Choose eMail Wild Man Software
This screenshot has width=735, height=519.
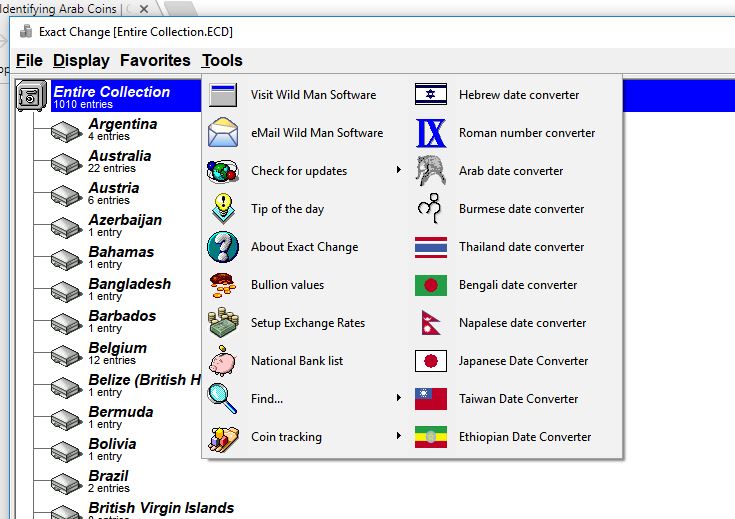(317, 133)
